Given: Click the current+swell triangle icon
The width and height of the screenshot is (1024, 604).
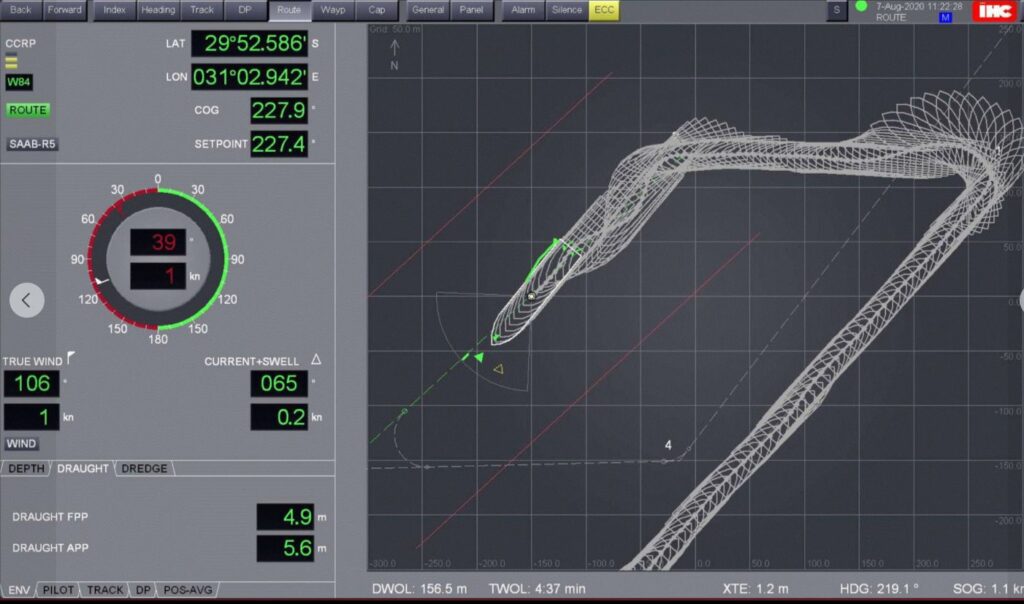Looking at the screenshot, I should click(x=316, y=359).
